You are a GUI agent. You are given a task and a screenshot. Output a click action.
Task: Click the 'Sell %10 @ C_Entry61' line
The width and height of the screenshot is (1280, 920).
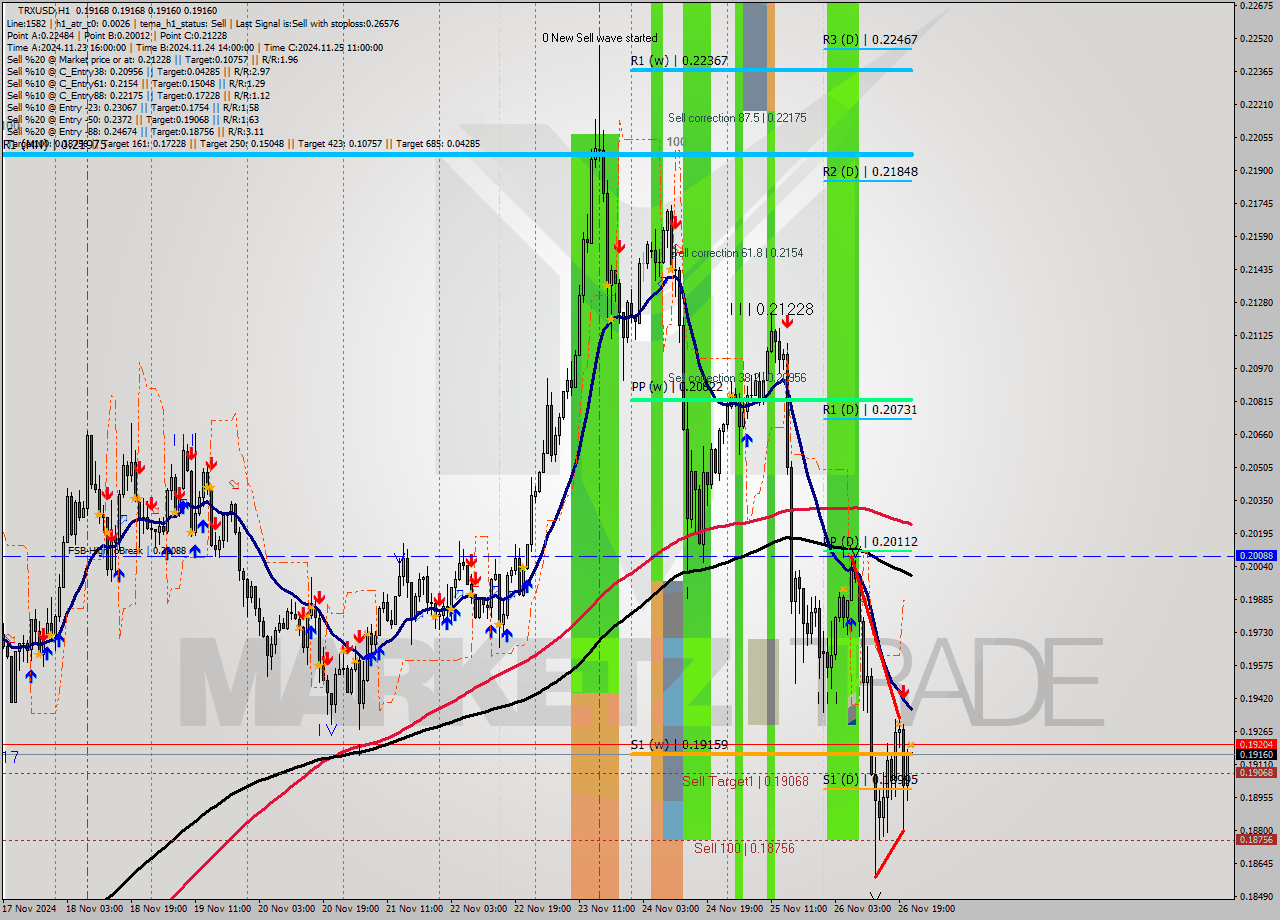135,83
